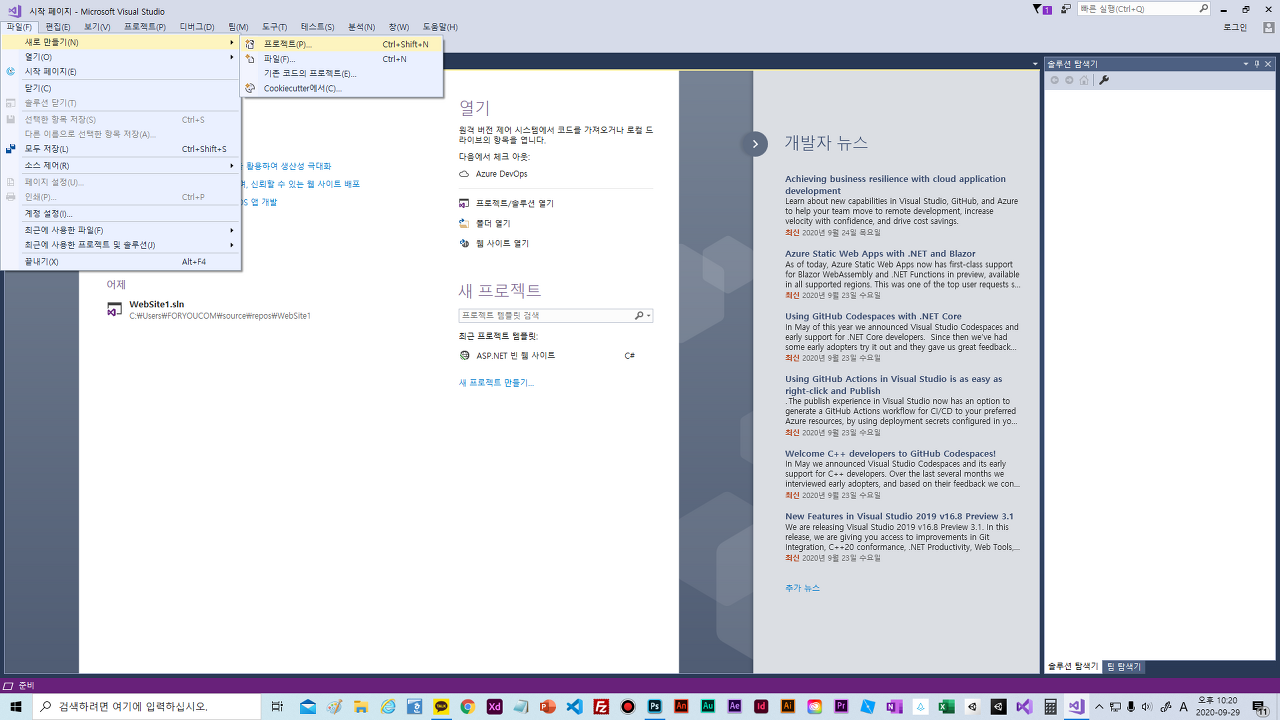The height and width of the screenshot is (720, 1280).
Task: Open news 'Azure Static Web Apps with .NET and Blazor'
Action: tap(880, 254)
